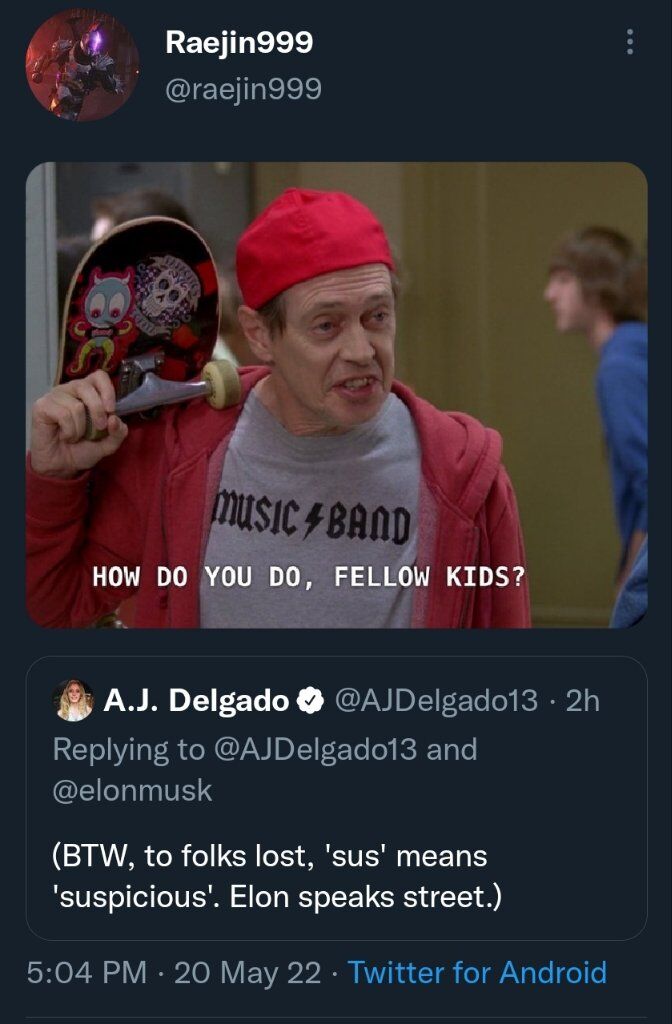Open the @elonmusk mention

pos(133,790)
